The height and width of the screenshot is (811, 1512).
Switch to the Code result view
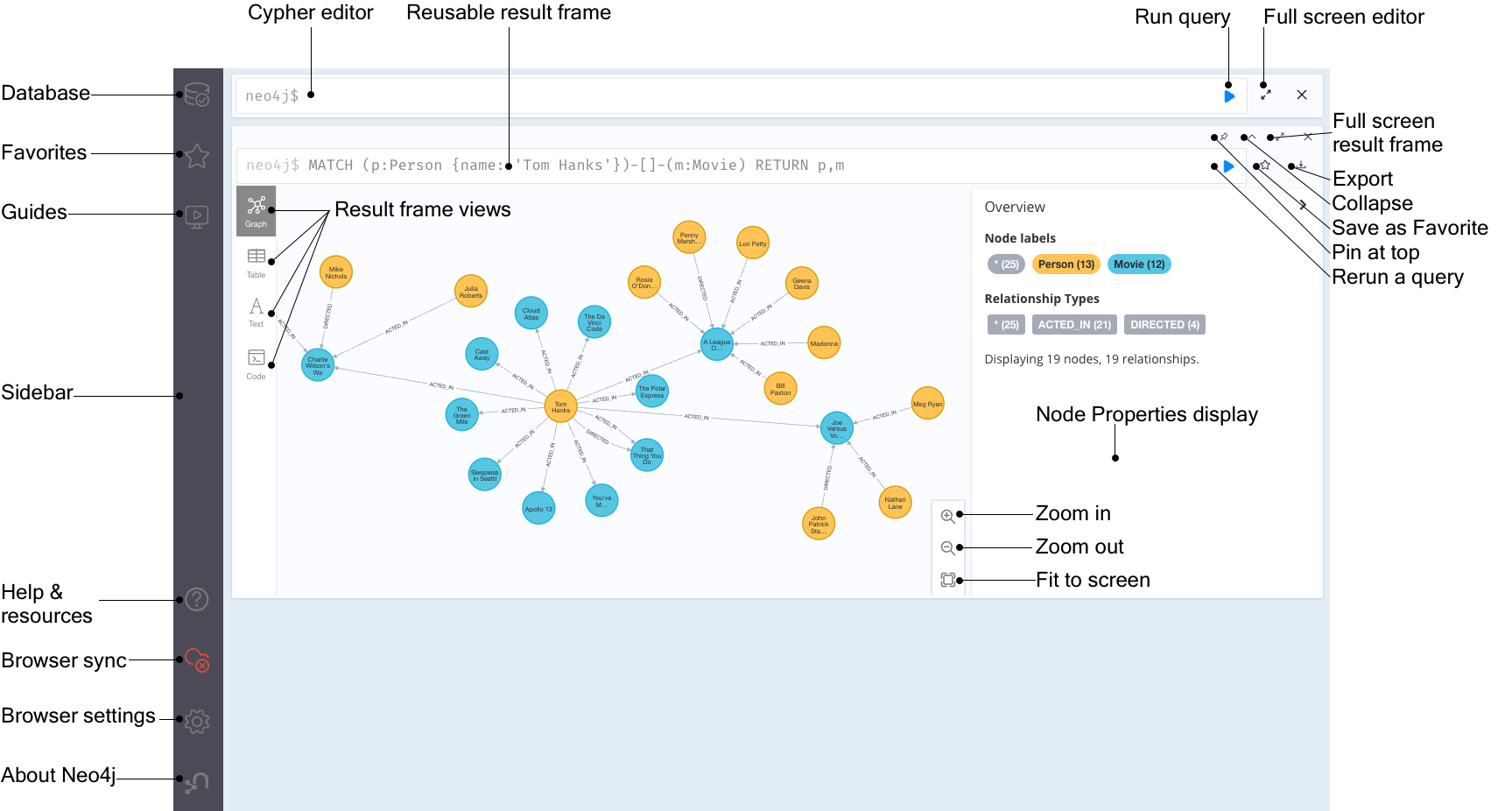pos(256,363)
